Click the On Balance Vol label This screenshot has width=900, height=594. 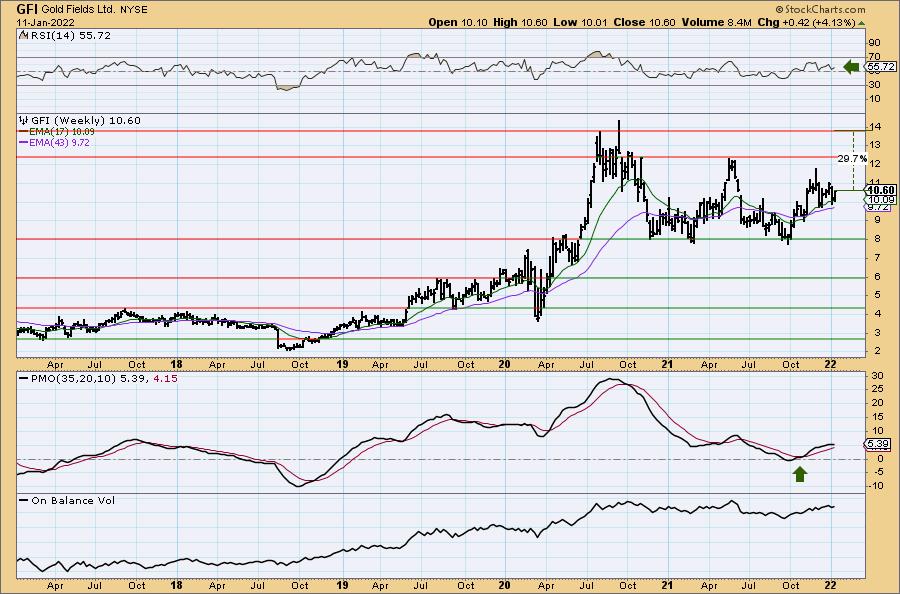point(73,500)
